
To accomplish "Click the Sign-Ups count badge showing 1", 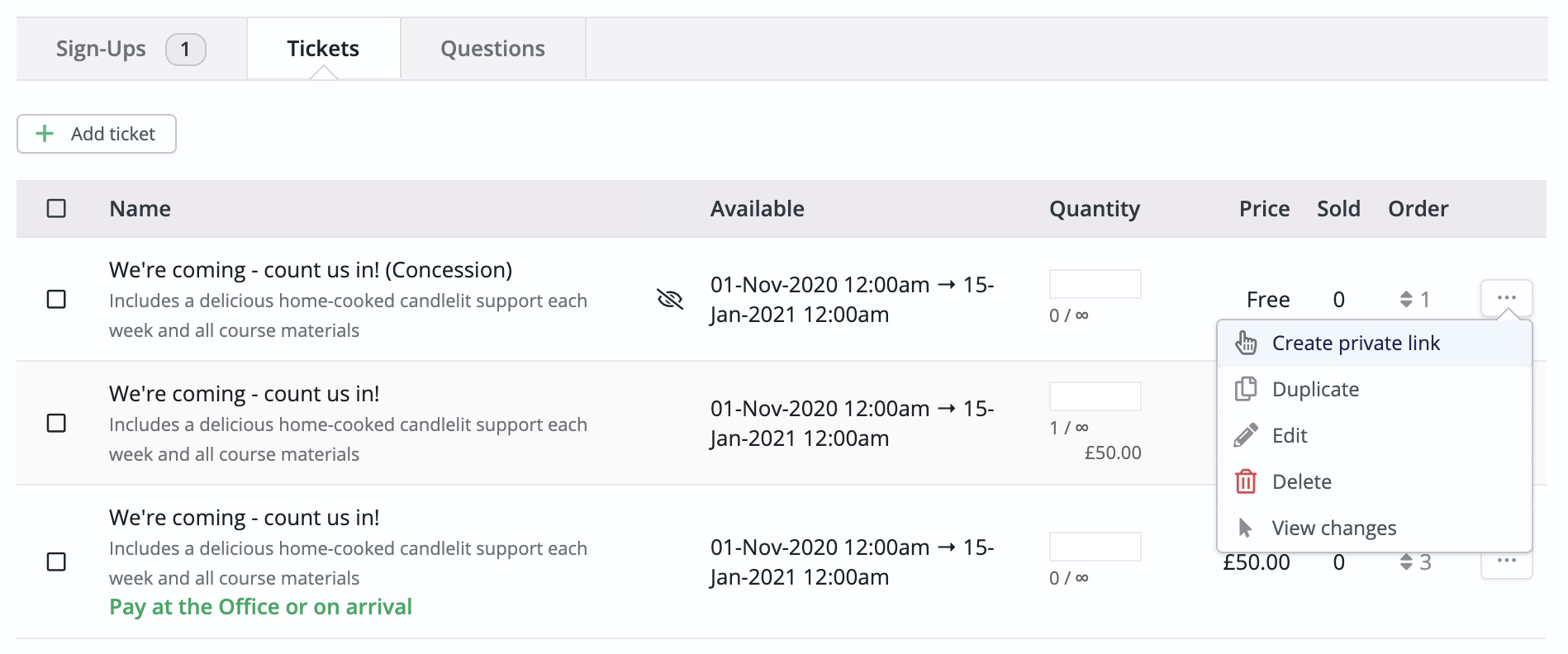I will [186, 49].
